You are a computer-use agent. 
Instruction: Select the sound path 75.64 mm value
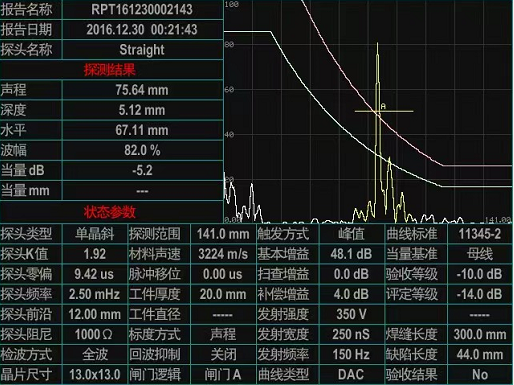pos(142,90)
